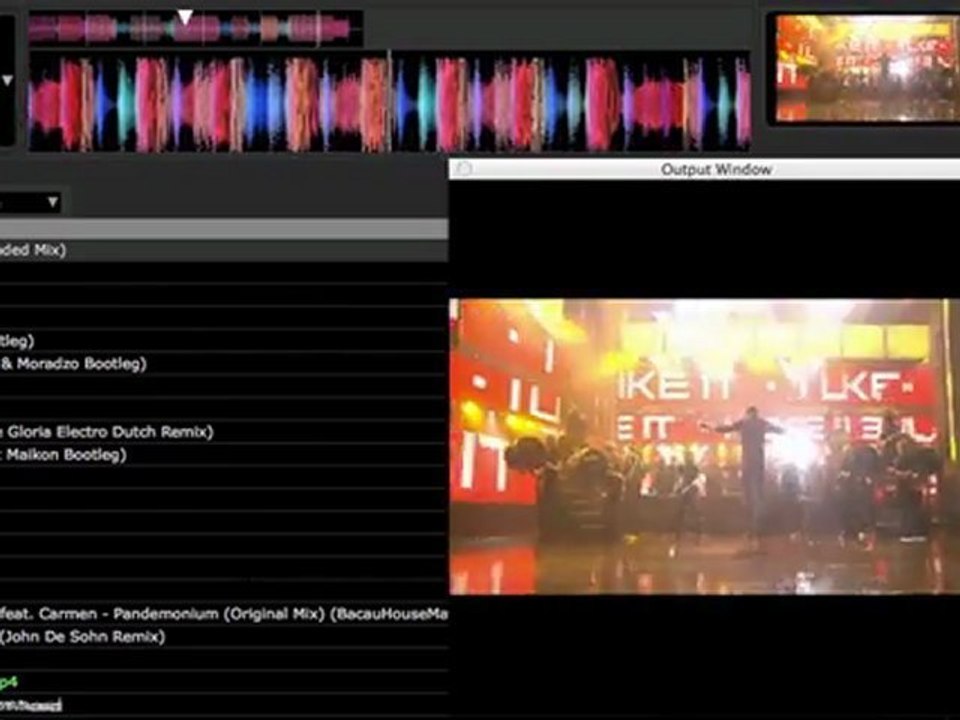Click the gray column header bar of track list

224,228
